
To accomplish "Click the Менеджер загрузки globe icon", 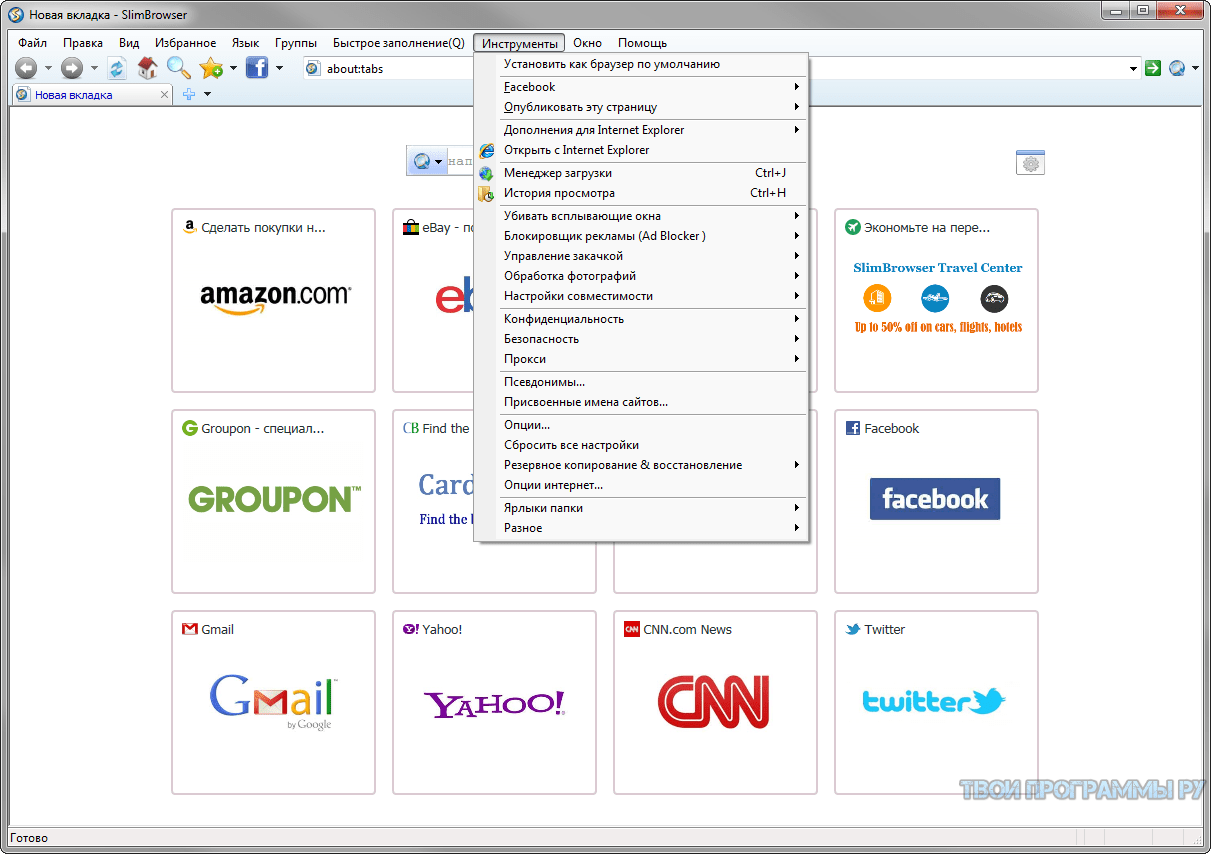I will point(486,173).
